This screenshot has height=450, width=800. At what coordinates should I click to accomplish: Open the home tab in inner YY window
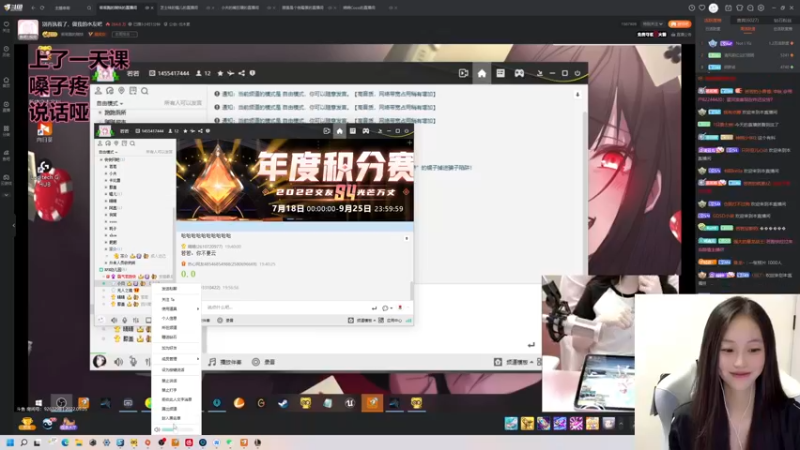pyautogui.click(x=339, y=131)
